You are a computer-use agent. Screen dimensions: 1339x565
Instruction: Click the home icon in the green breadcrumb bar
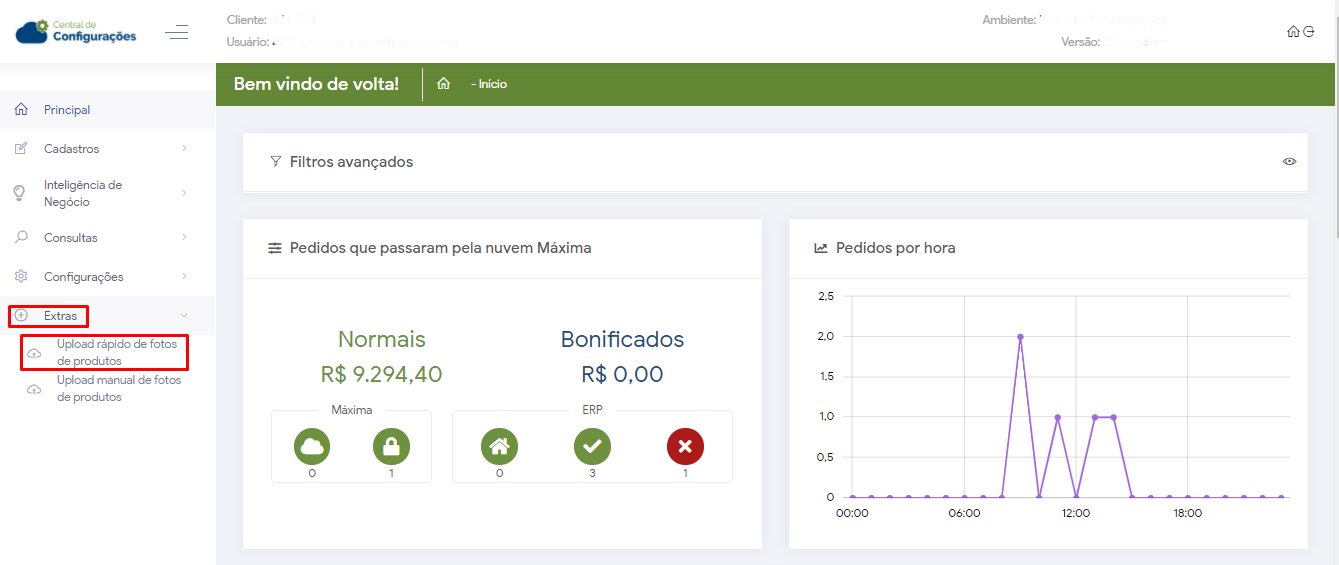click(443, 84)
